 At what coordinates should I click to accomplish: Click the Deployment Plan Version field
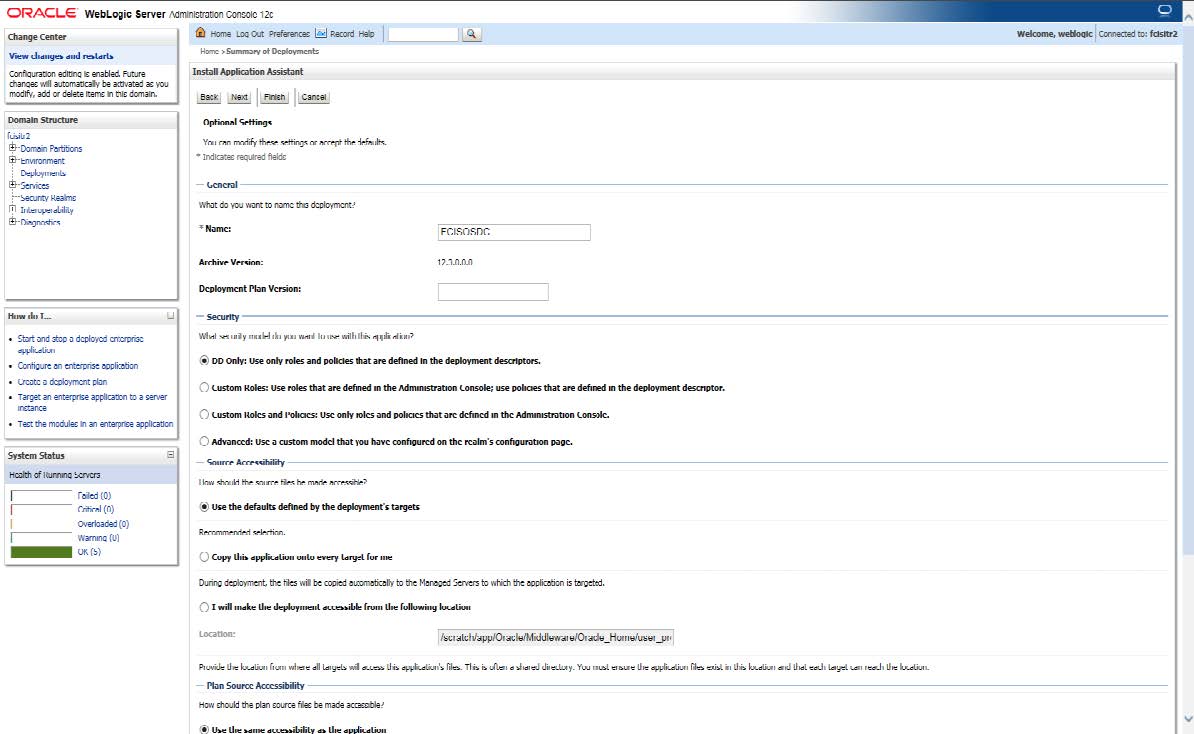[x=493, y=292]
